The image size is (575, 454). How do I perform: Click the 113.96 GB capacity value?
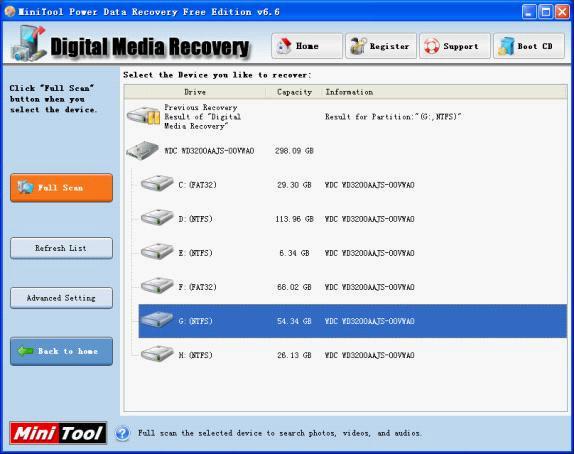click(x=294, y=219)
